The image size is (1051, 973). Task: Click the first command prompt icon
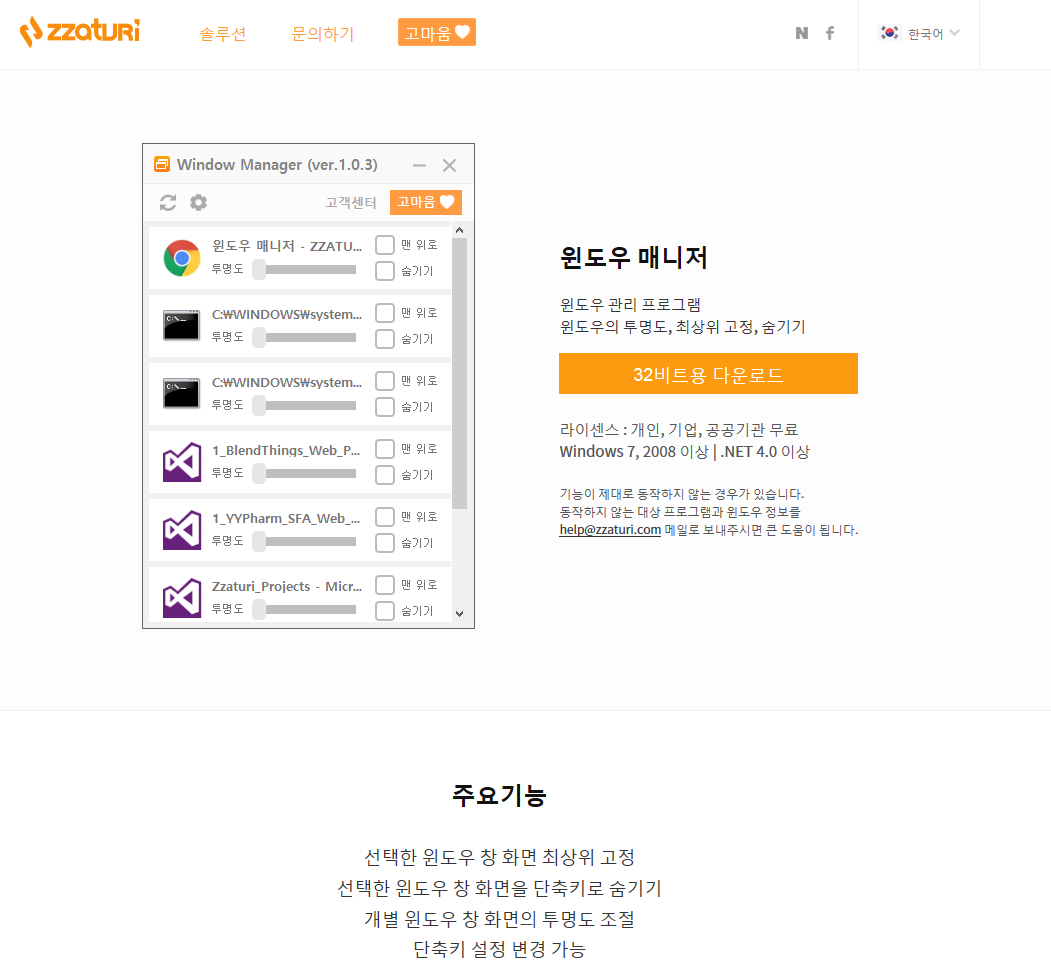[x=182, y=325]
